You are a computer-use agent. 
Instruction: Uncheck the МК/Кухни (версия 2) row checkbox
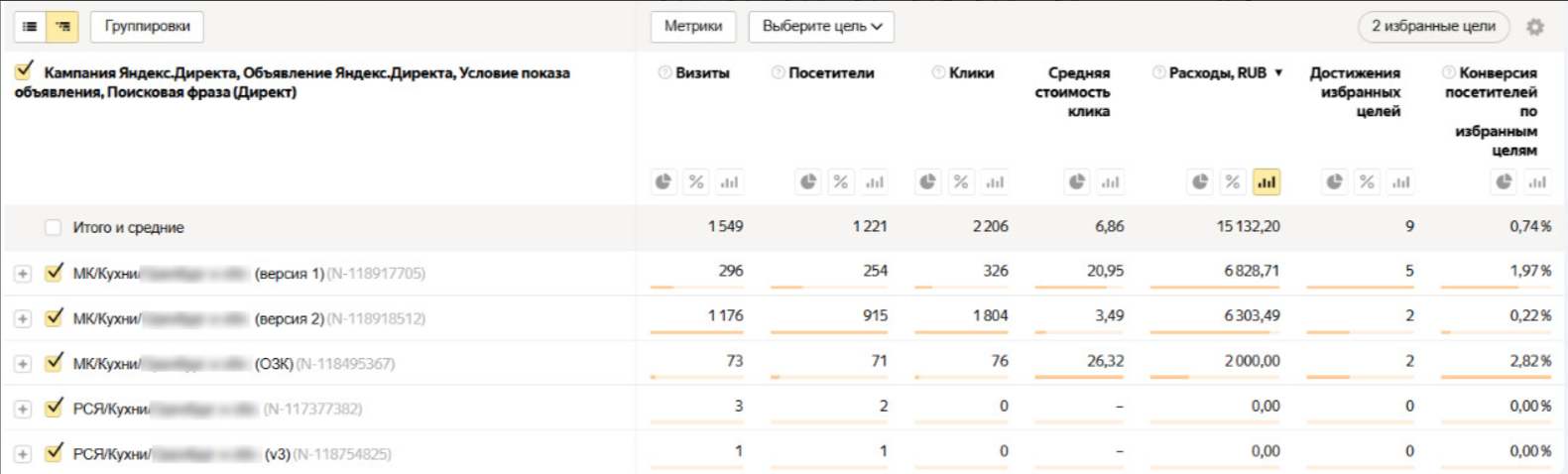[54, 318]
